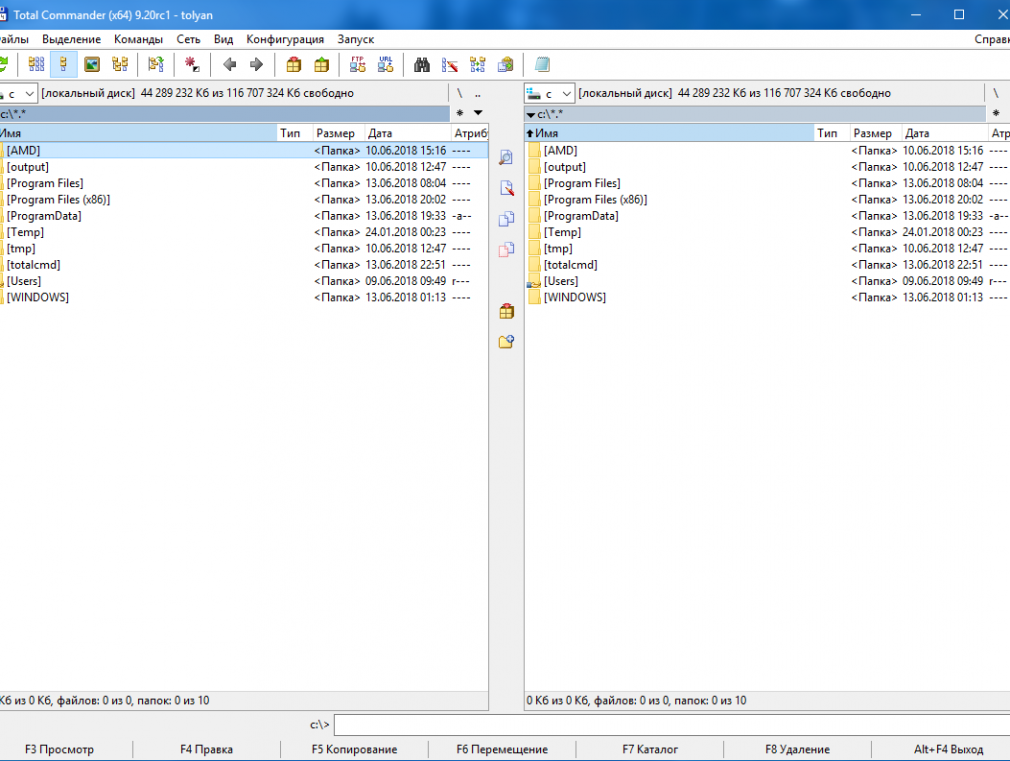This screenshot has width=1010, height=761.
Task: Click the F3 Просмотр button
Action: coord(59,749)
